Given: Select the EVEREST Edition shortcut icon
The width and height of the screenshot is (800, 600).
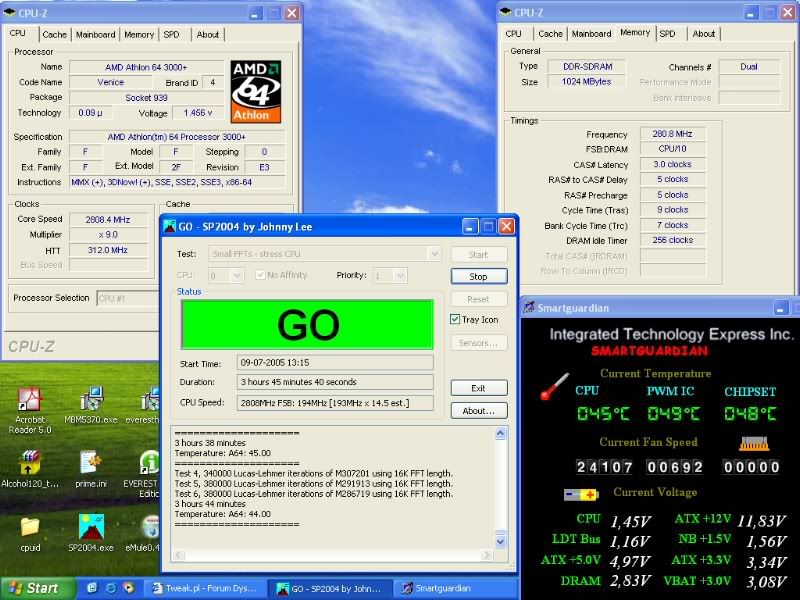Looking at the screenshot, I should [150, 463].
